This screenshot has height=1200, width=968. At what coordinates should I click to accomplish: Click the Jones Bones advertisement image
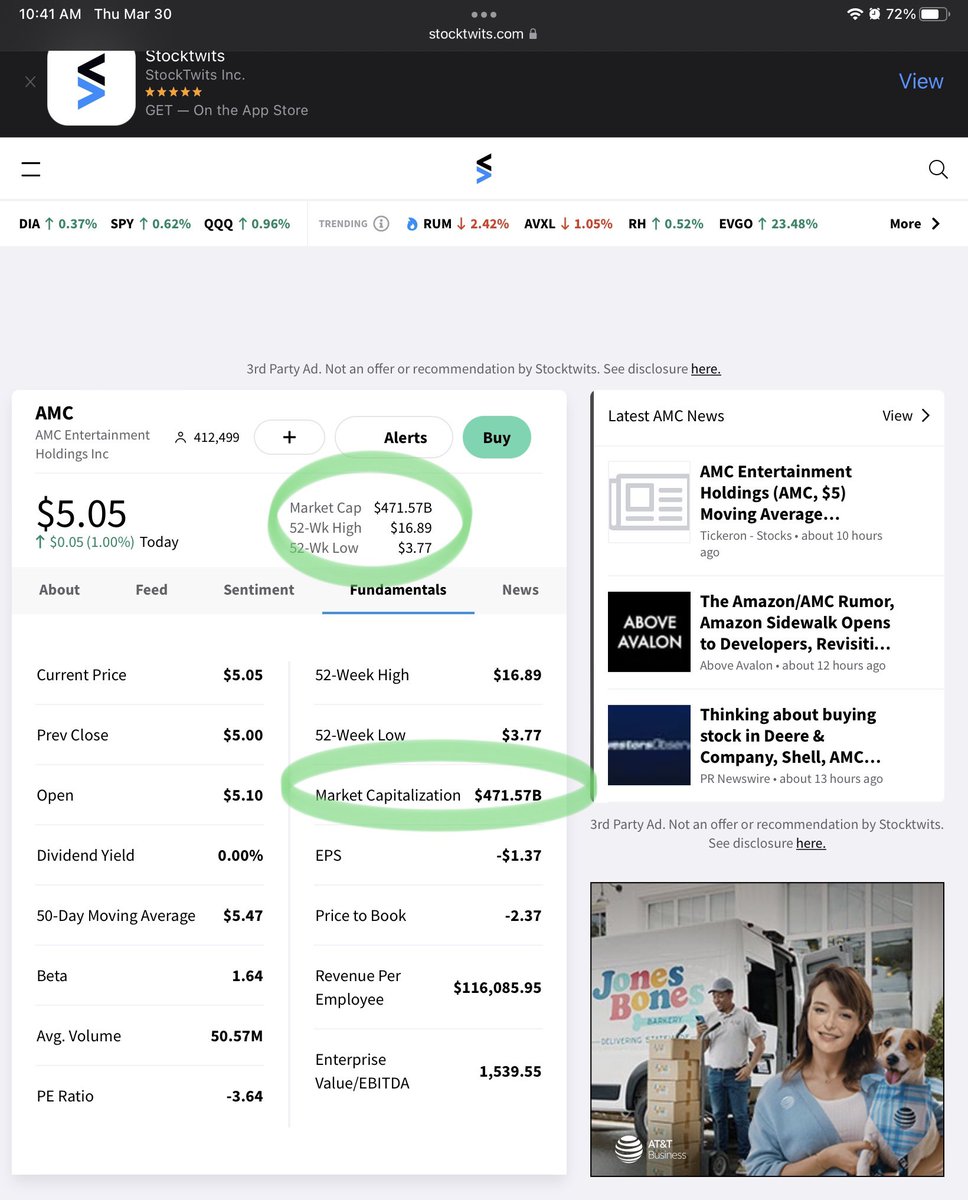767,1029
